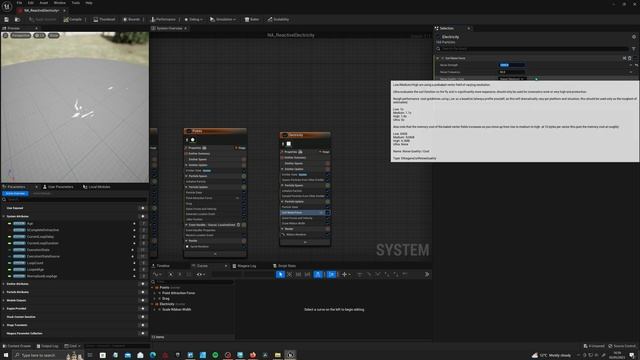
Task: Toggle the Point Attraction Force module checkbox
Action: (244, 198)
